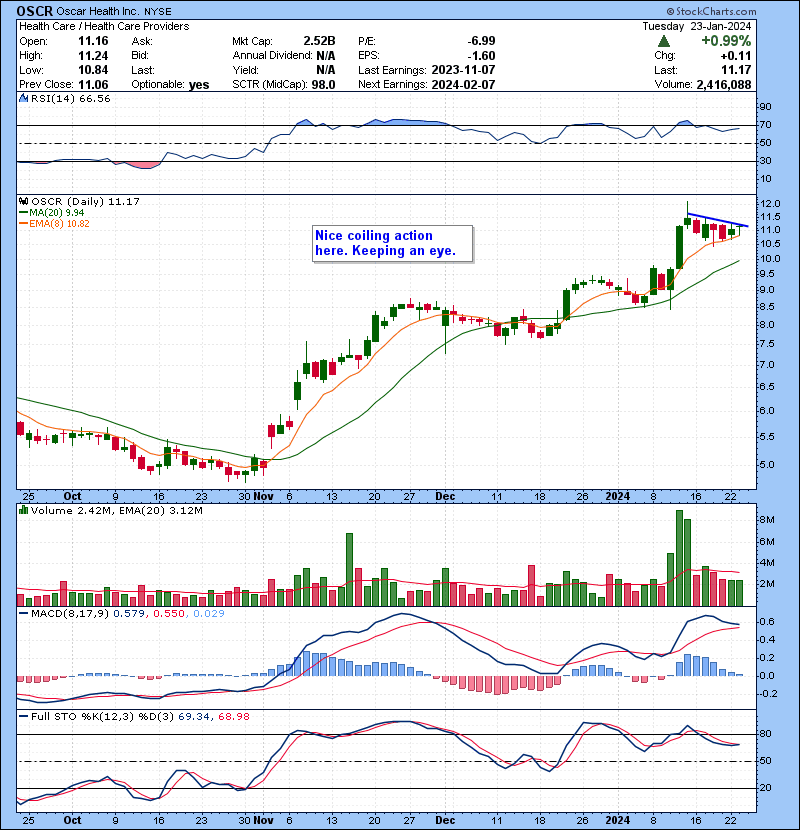This screenshot has width=800, height=830.
Task: Click the High value 11.24
Action: tap(93, 56)
